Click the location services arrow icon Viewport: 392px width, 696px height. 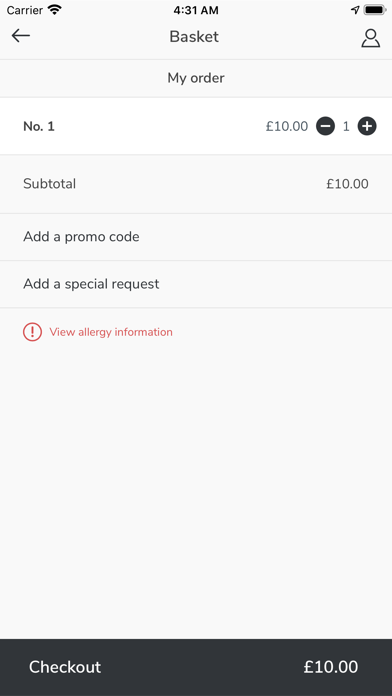coord(355,10)
